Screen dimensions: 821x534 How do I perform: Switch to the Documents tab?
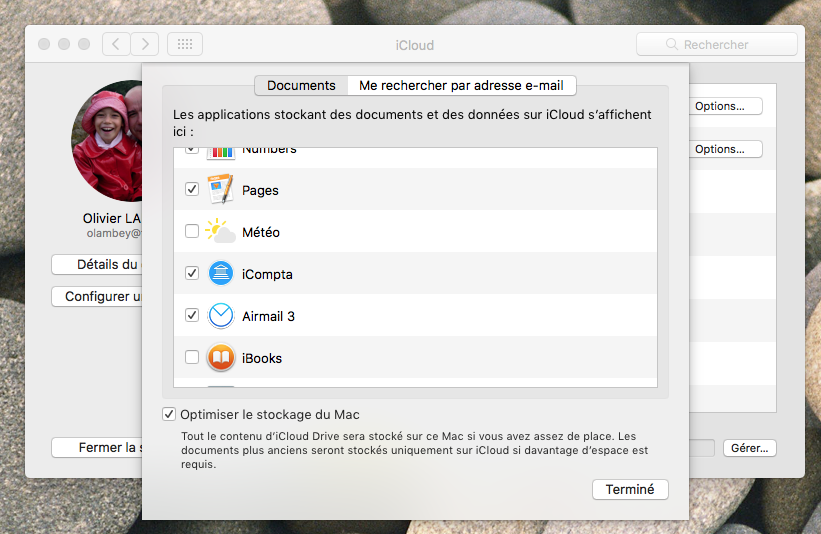pos(301,85)
